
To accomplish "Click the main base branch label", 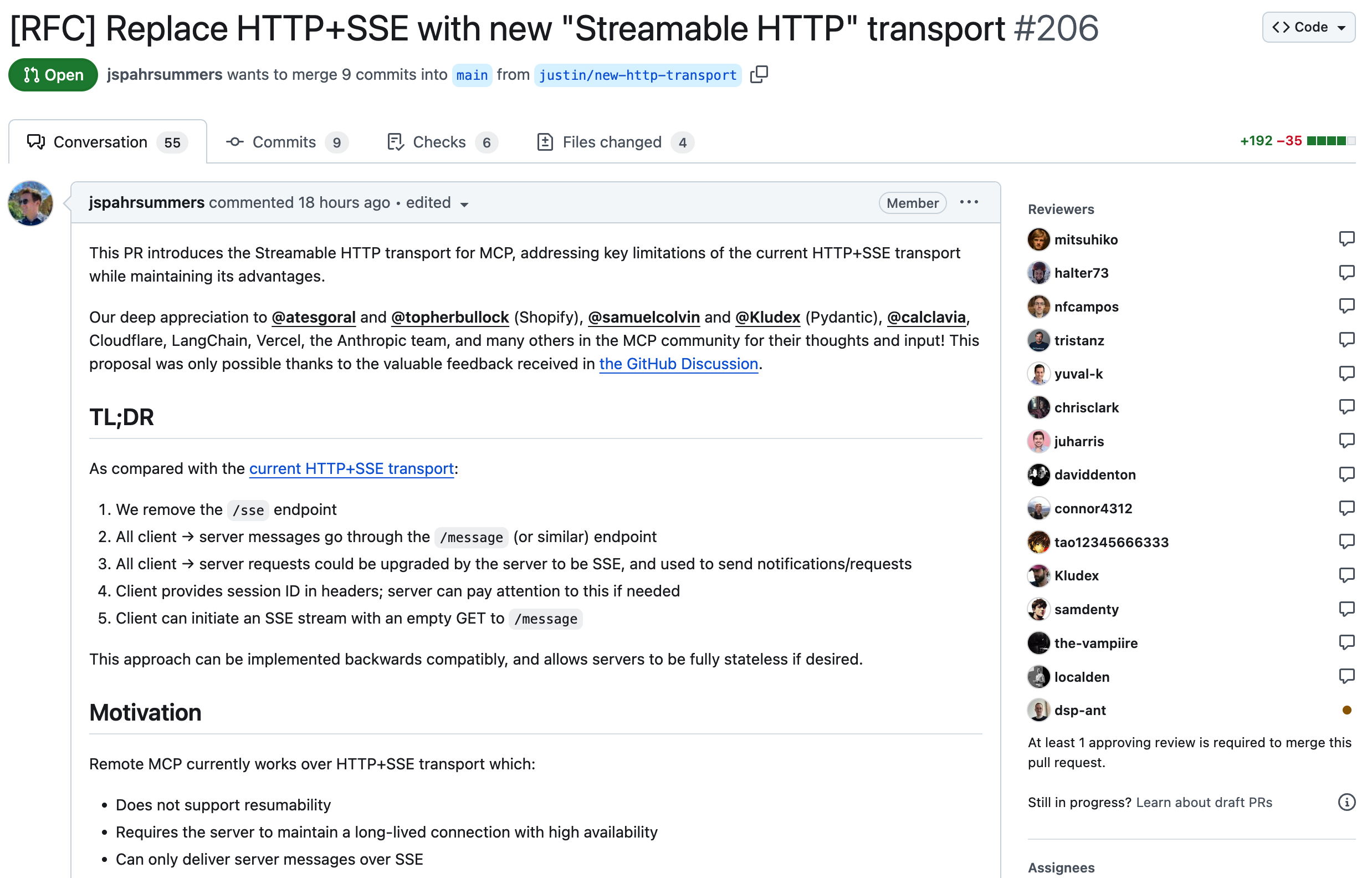I will 472,75.
